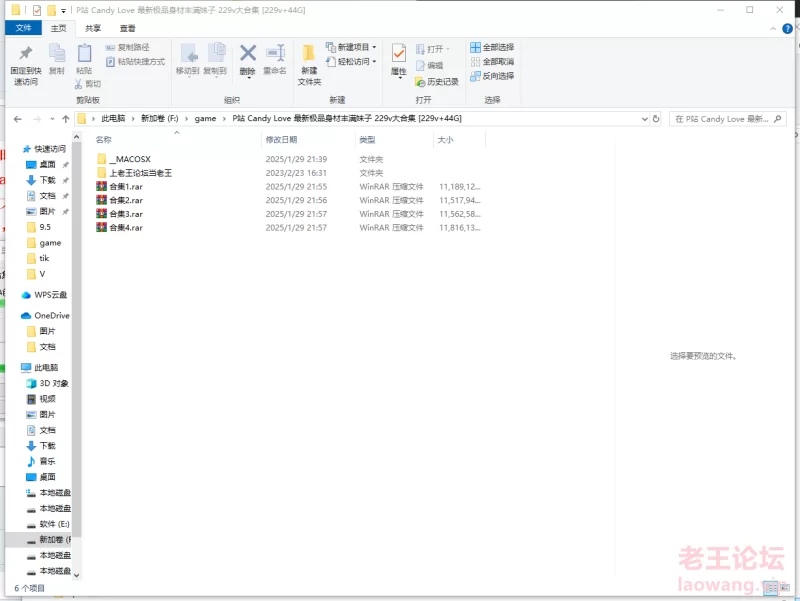The width and height of the screenshot is (800, 601).
Task: Collapse the ribbon with chevron arrow
Action: click(773, 29)
